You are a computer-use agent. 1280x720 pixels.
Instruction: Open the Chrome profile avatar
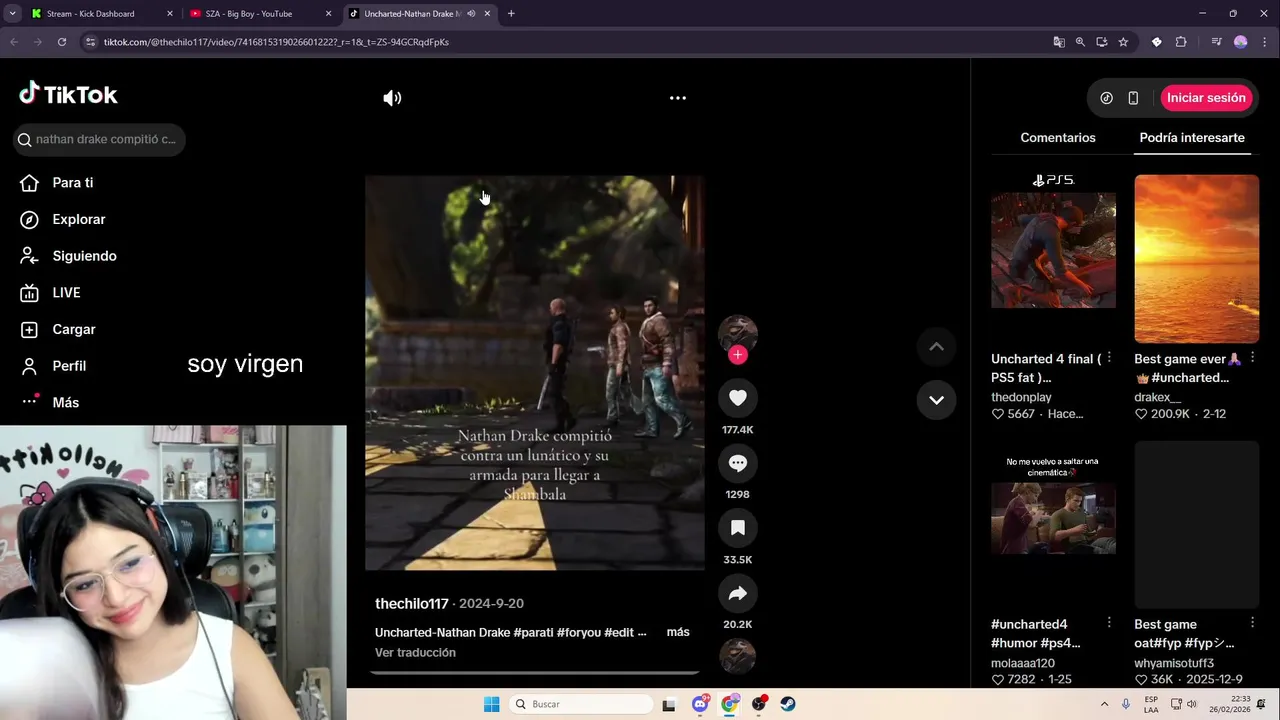[1241, 42]
